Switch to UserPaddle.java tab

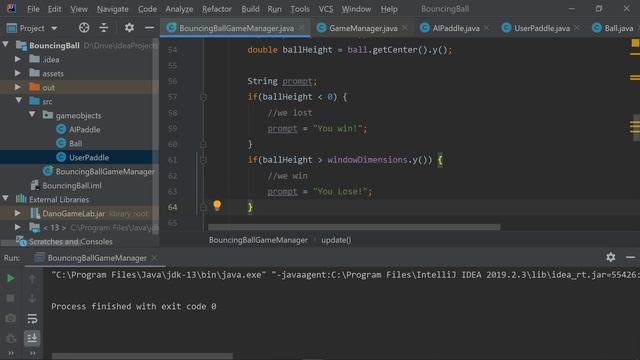(542, 28)
